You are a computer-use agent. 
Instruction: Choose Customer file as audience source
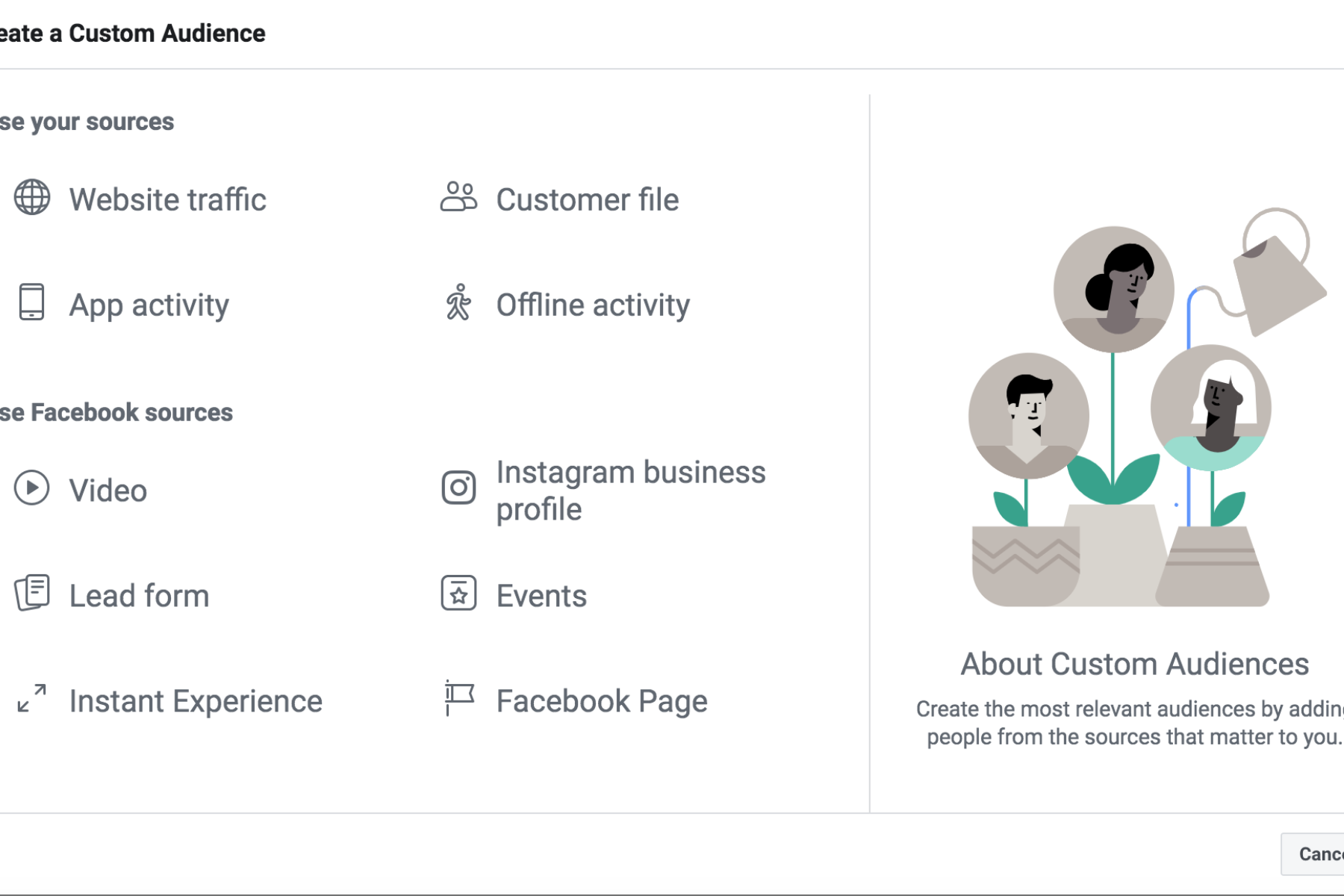pos(587,200)
